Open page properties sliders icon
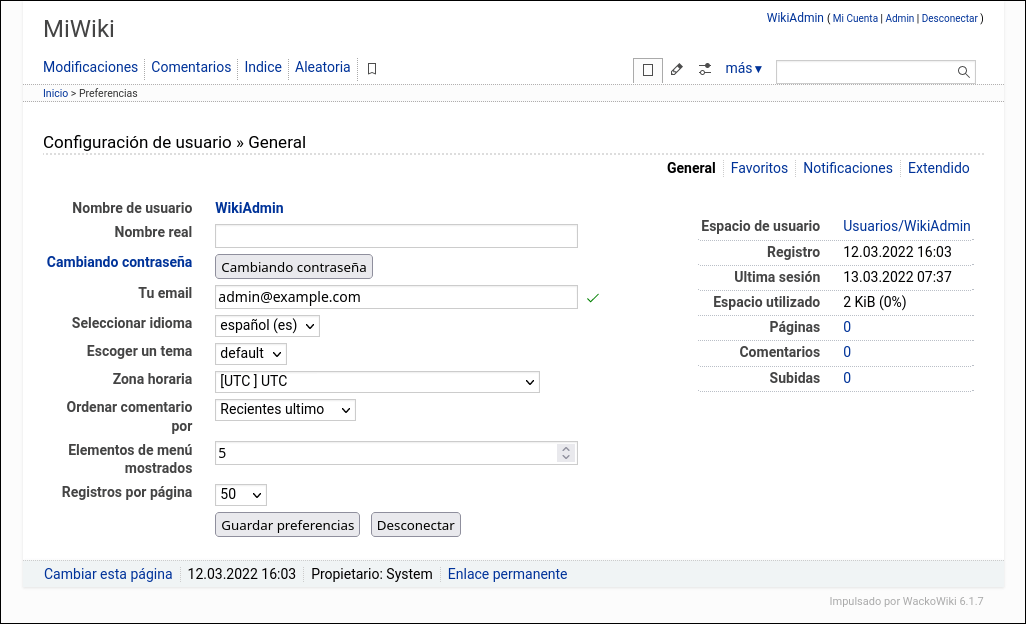 [x=705, y=70]
